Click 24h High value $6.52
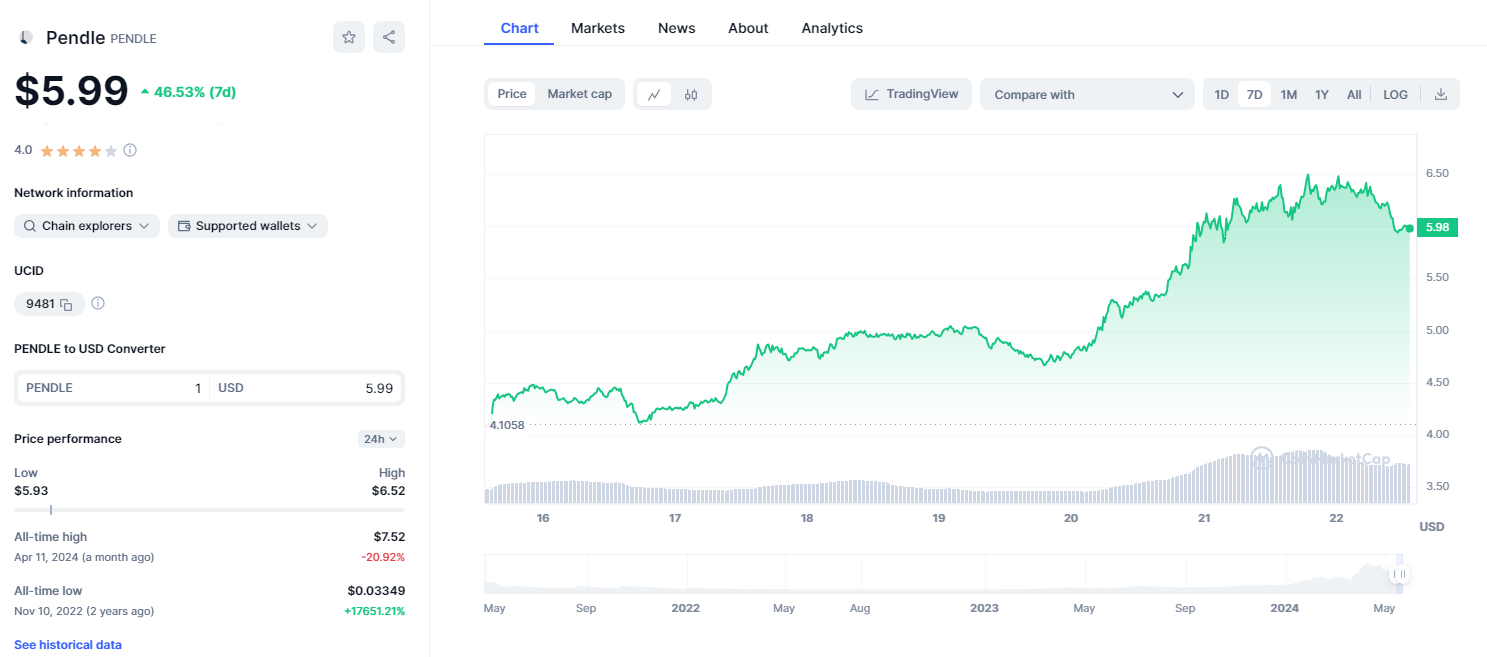 388,491
